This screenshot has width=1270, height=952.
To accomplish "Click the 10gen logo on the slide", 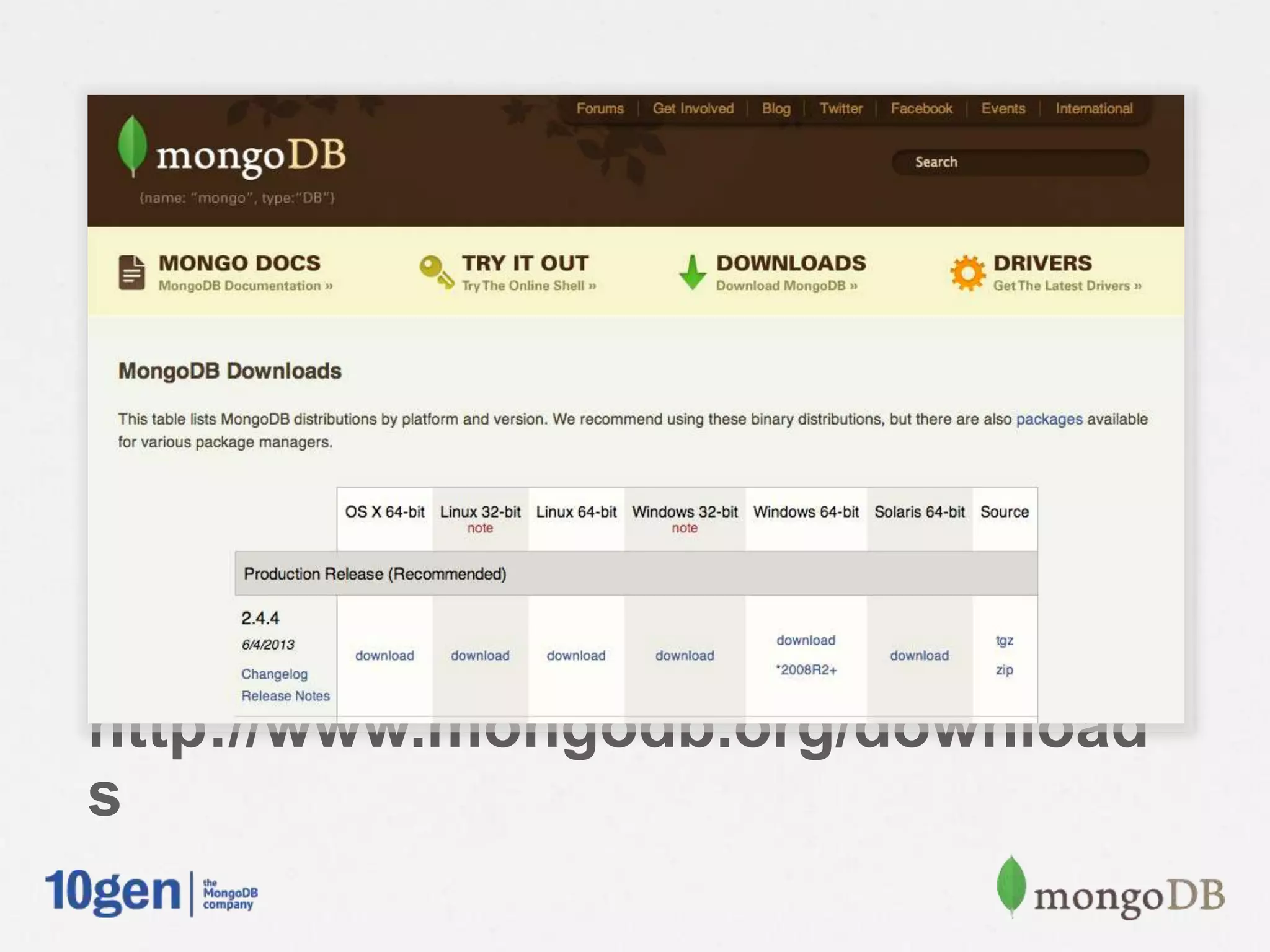I will coord(151,892).
